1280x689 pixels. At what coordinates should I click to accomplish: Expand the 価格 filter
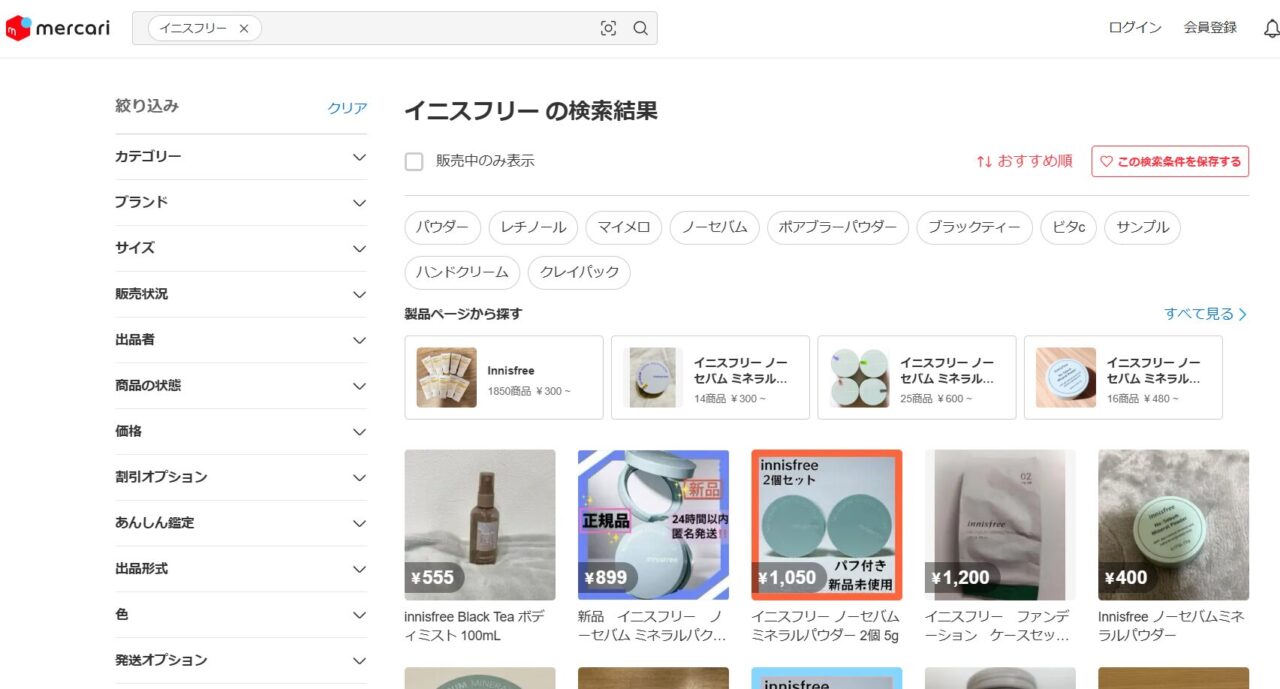coord(241,432)
